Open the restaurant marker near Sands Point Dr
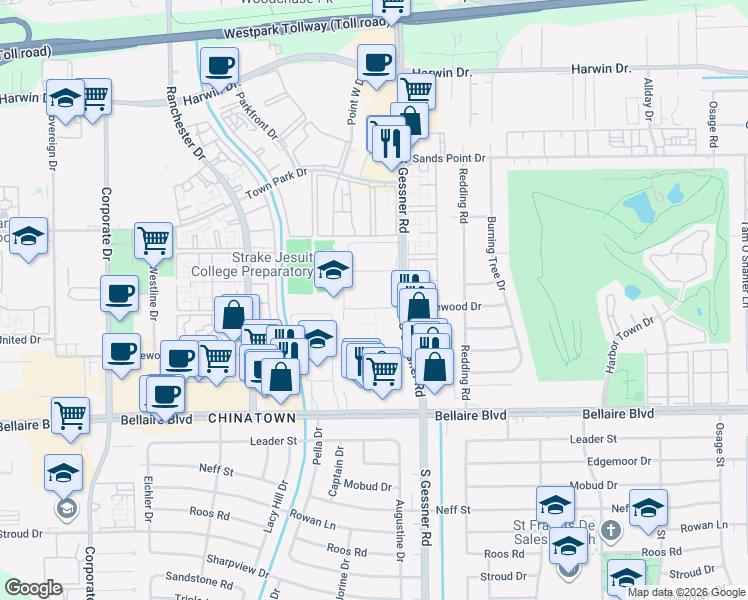The width and height of the screenshot is (748, 600). pyautogui.click(x=391, y=145)
